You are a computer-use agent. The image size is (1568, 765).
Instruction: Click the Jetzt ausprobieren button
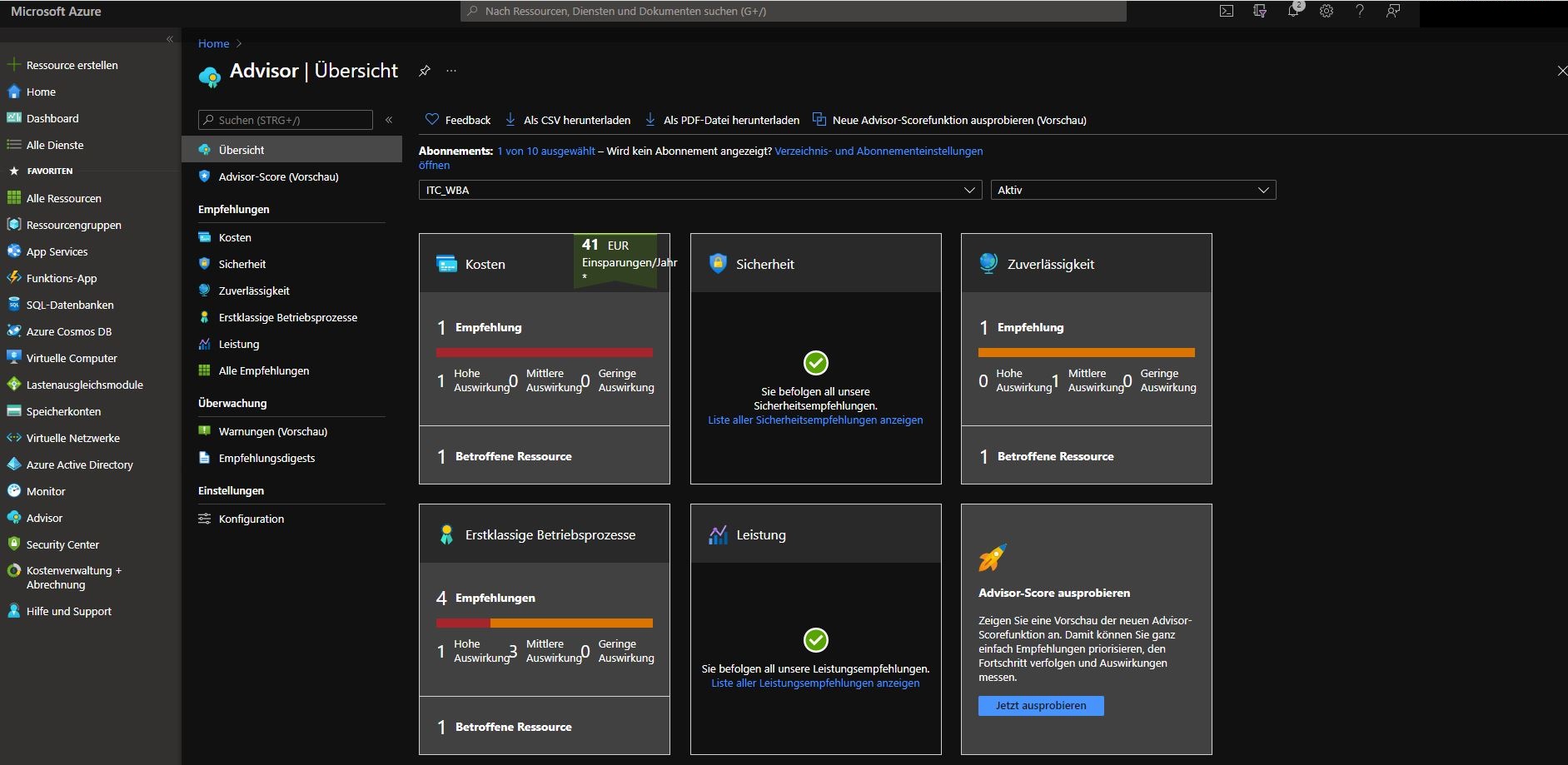1041,706
